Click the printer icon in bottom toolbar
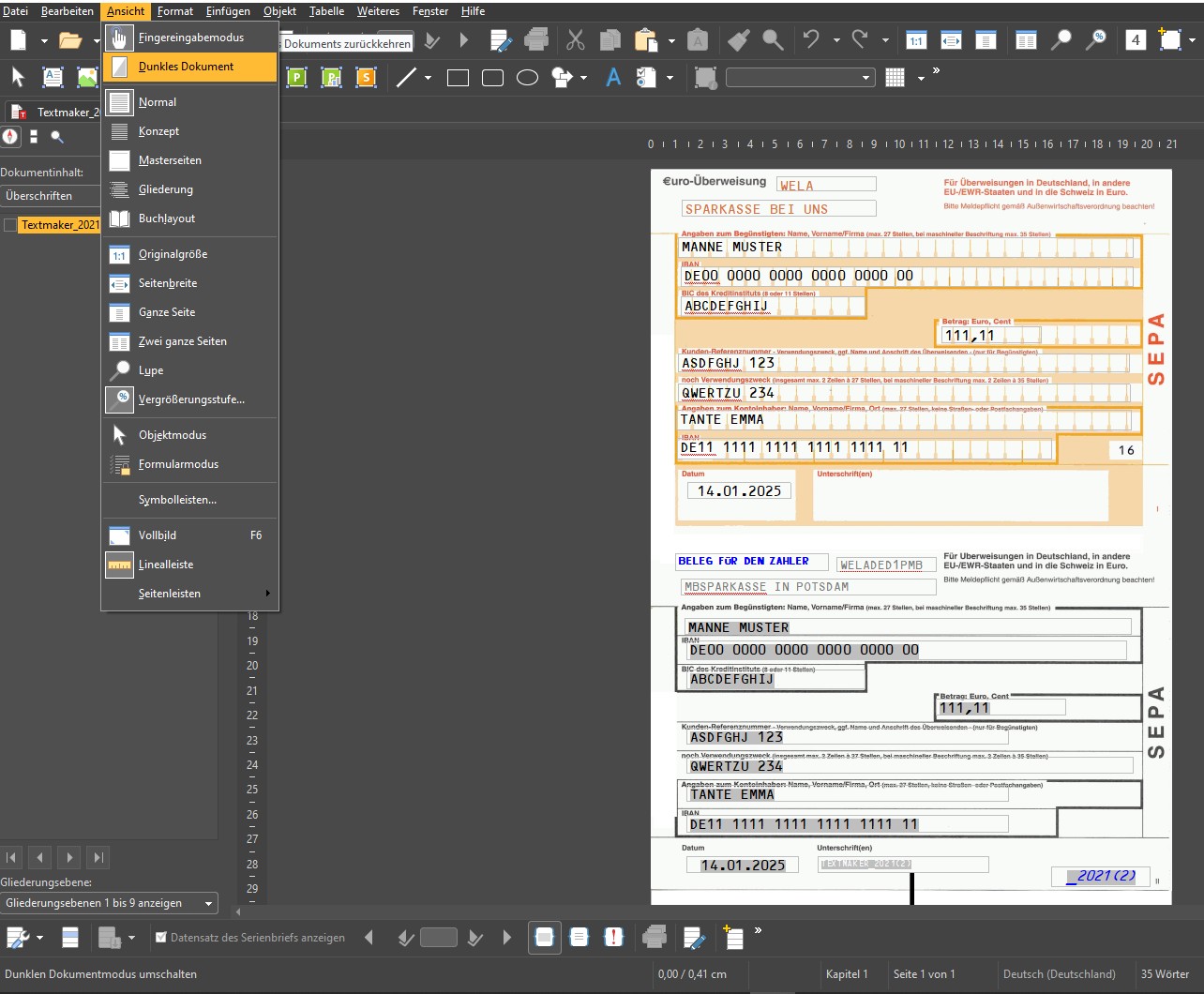 coord(655,937)
